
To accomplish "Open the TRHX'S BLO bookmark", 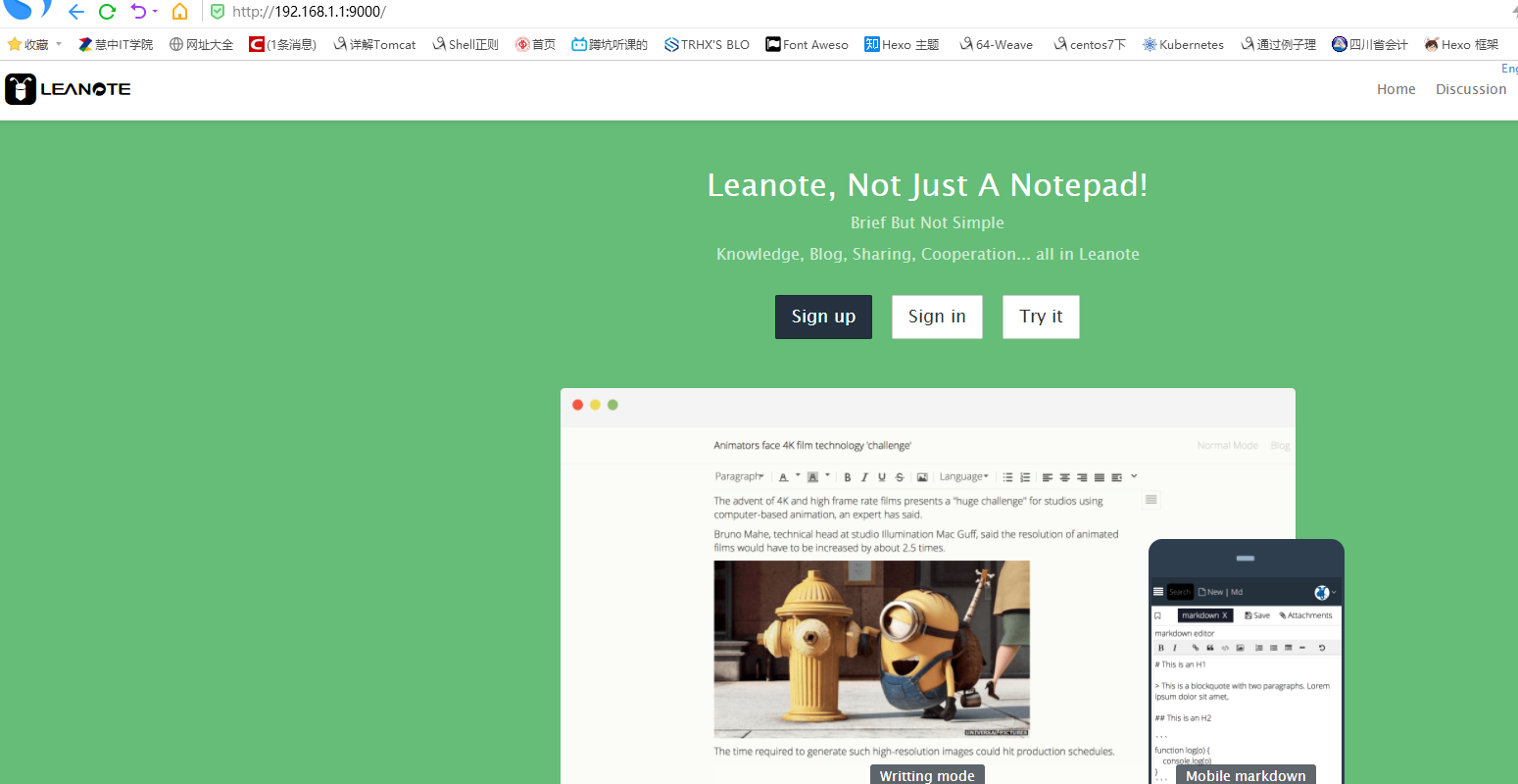I will click(x=707, y=44).
